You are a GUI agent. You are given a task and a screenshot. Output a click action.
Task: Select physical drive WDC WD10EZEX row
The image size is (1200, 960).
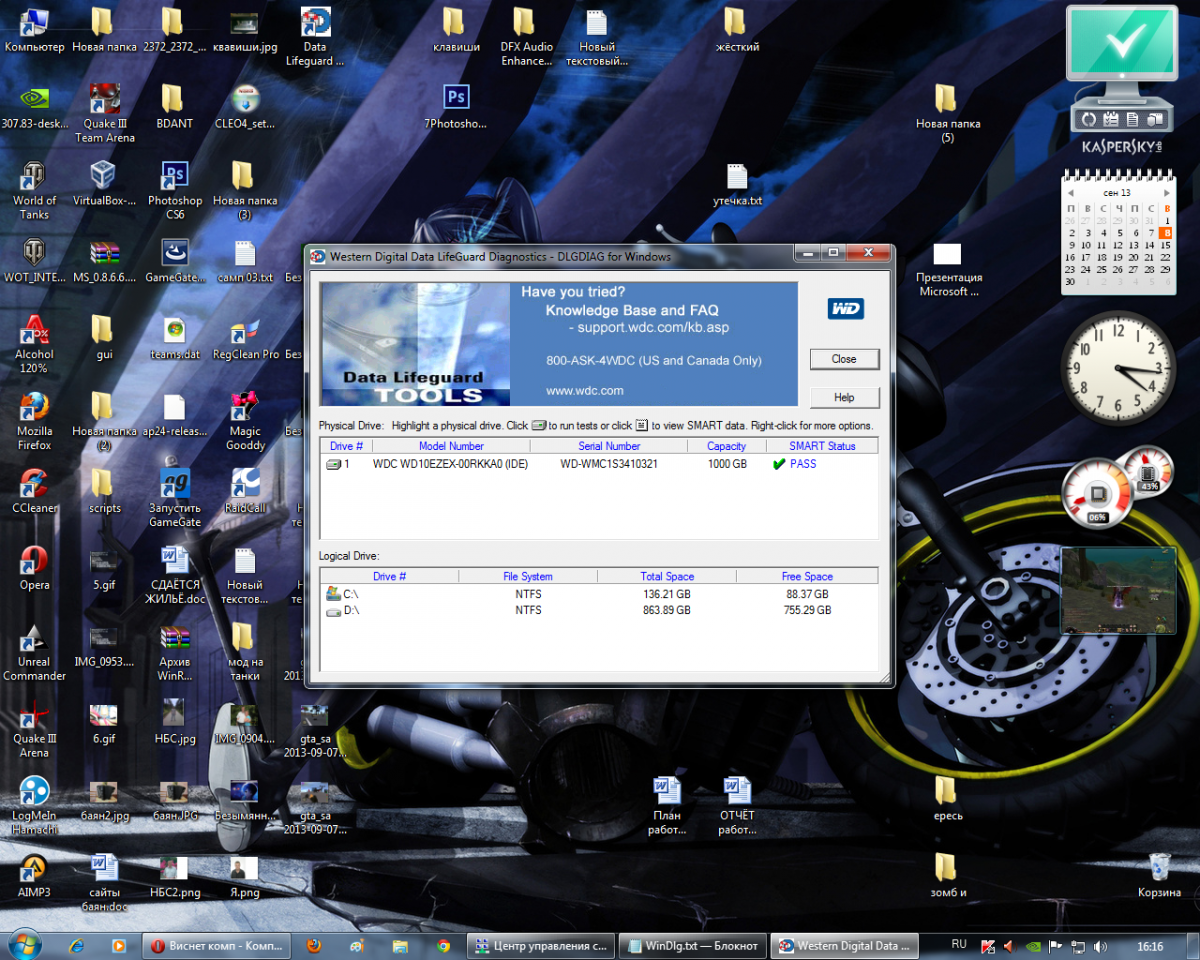[450, 464]
